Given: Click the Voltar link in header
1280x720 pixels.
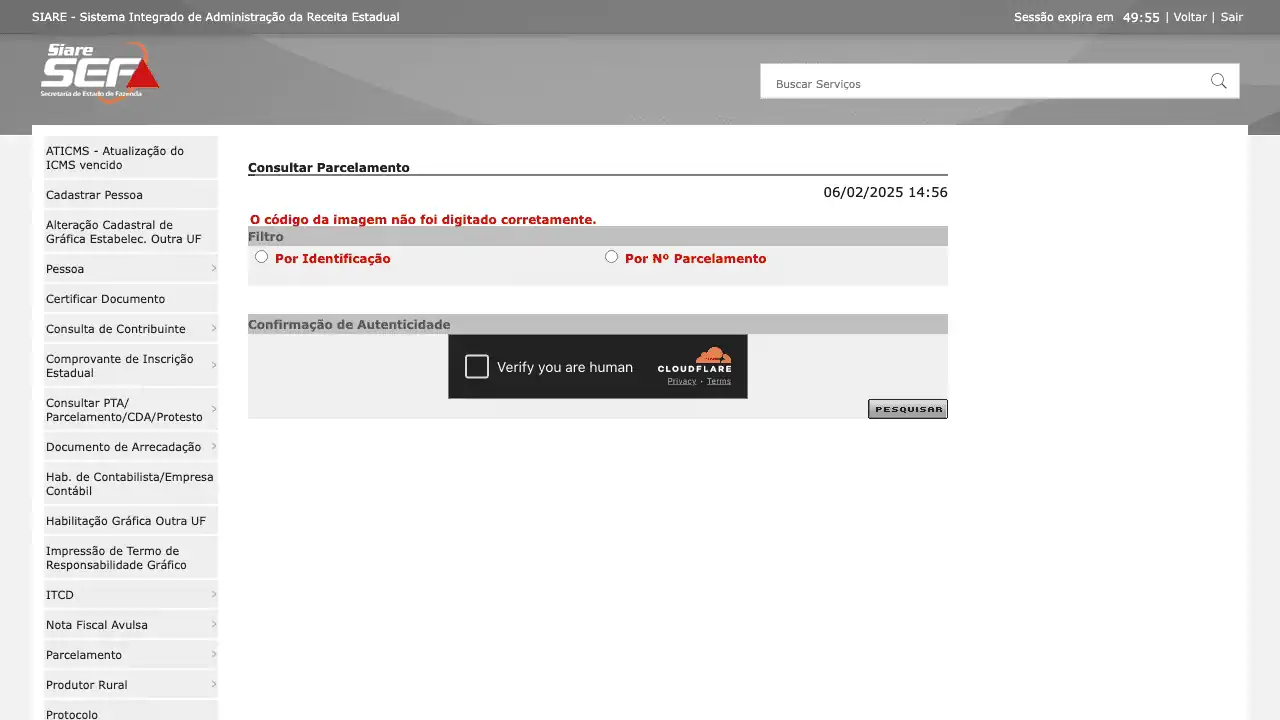Looking at the screenshot, I should click(x=1189, y=17).
